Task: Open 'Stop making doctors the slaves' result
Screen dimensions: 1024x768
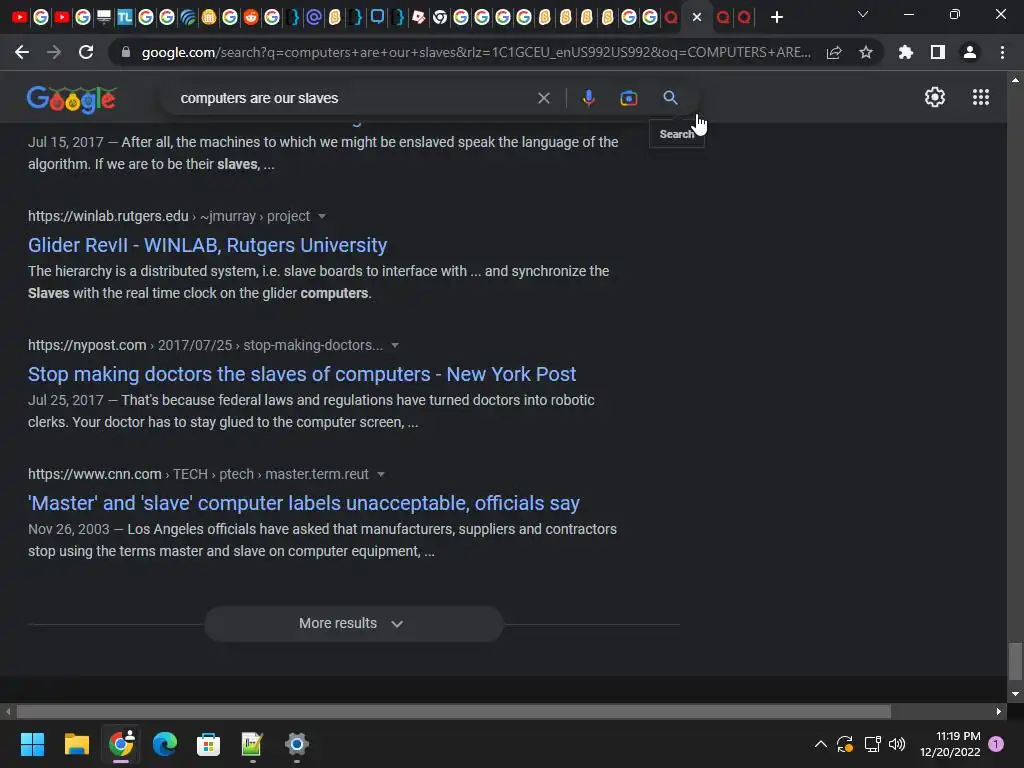Action: click(302, 374)
